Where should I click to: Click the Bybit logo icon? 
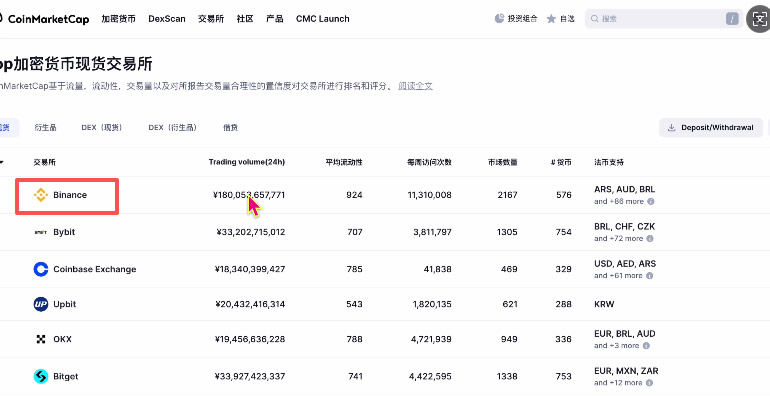pos(41,232)
